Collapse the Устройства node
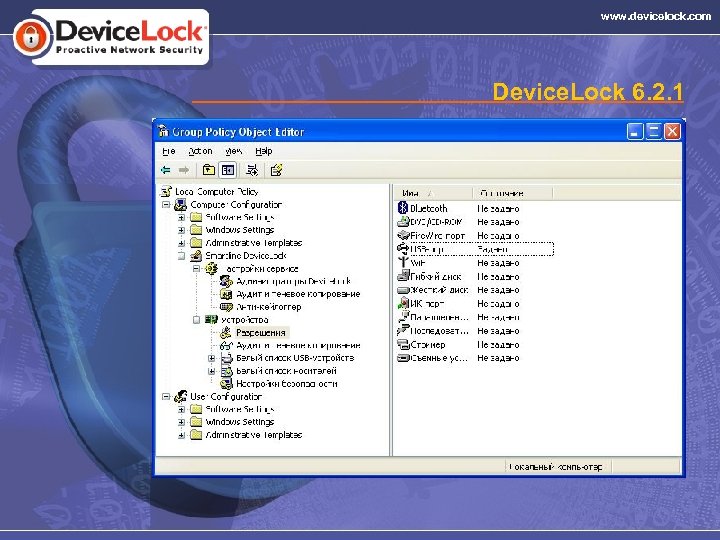 coord(197,320)
